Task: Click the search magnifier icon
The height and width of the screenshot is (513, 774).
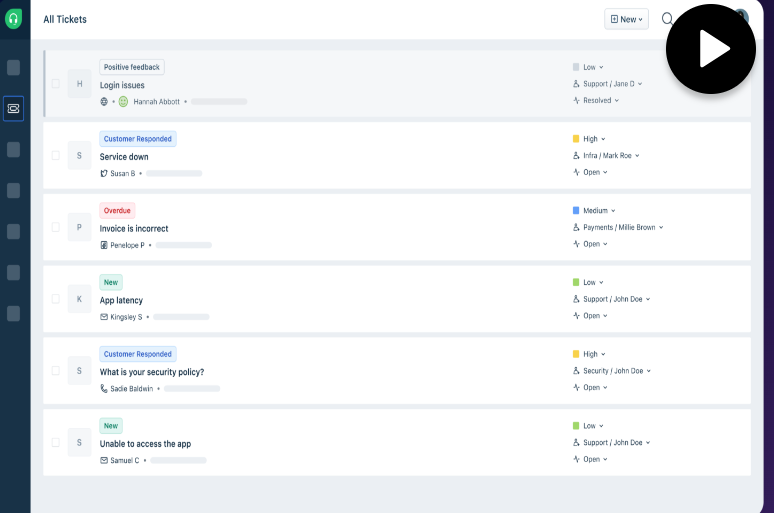Action: [667, 19]
